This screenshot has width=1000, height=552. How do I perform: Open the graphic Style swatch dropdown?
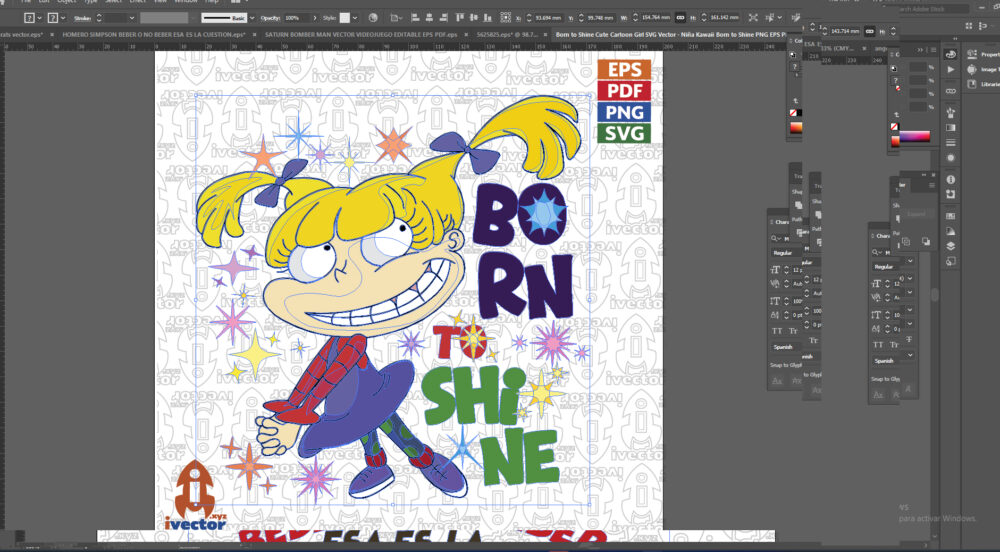pos(355,18)
